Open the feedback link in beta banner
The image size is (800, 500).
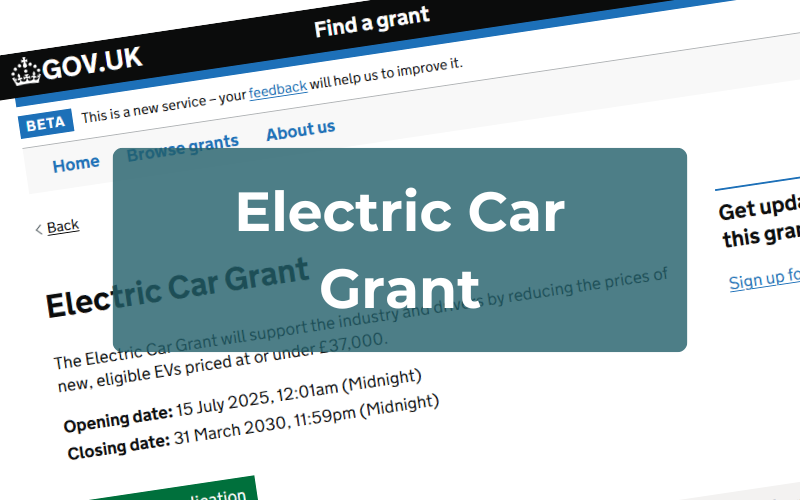tap(277, 89)
